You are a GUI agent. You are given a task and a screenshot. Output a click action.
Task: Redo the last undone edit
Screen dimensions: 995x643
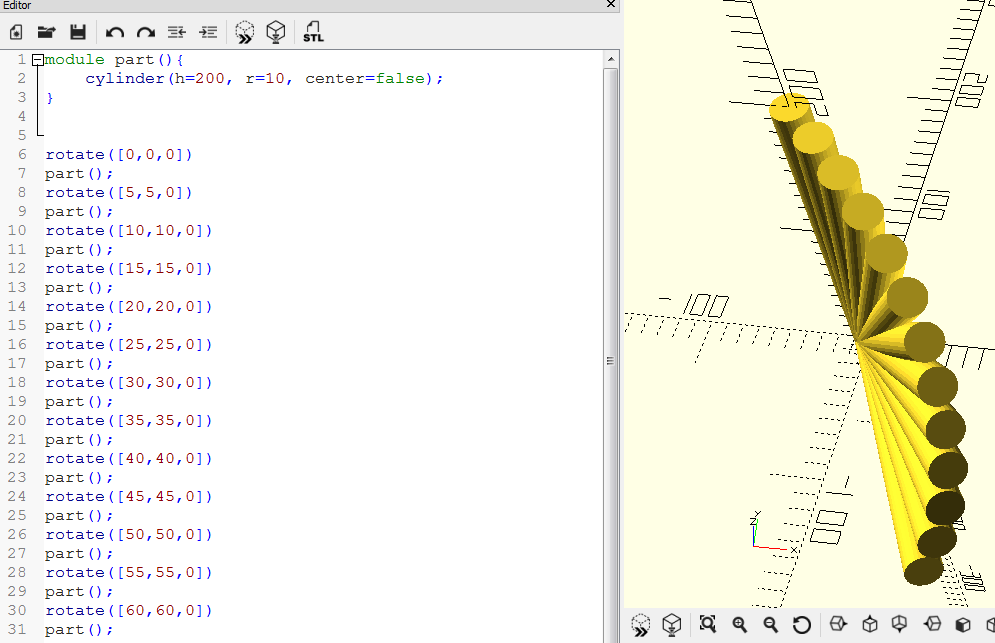[145, 33]
